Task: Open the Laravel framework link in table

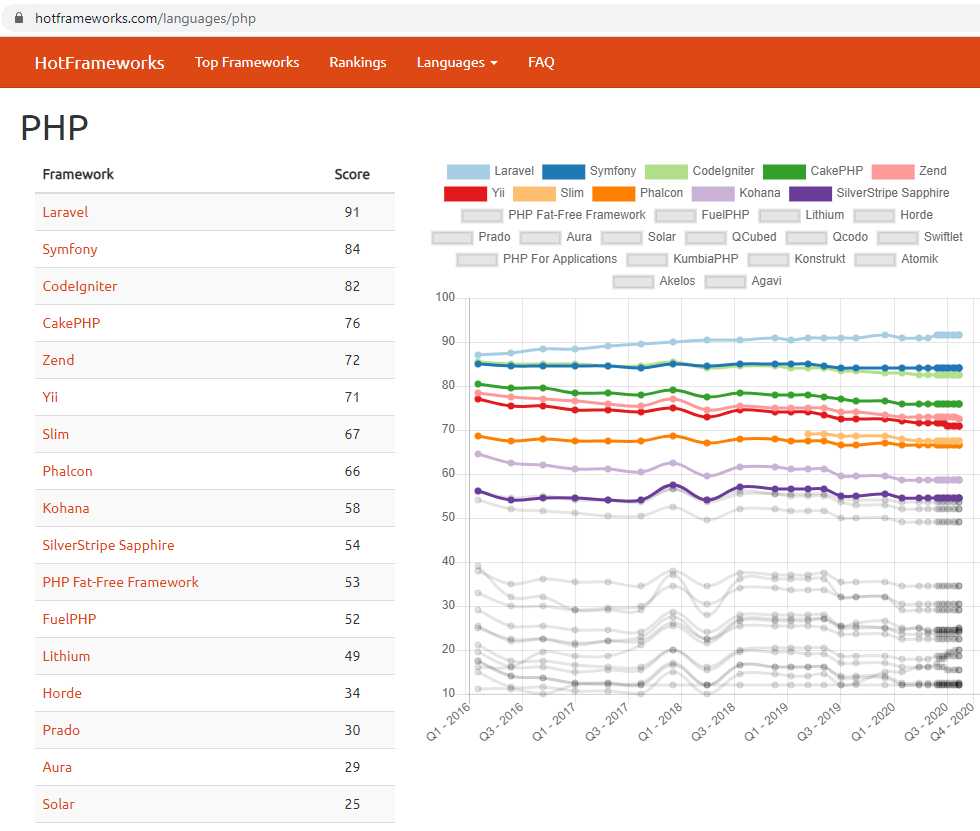Action: tap(65, 212)
